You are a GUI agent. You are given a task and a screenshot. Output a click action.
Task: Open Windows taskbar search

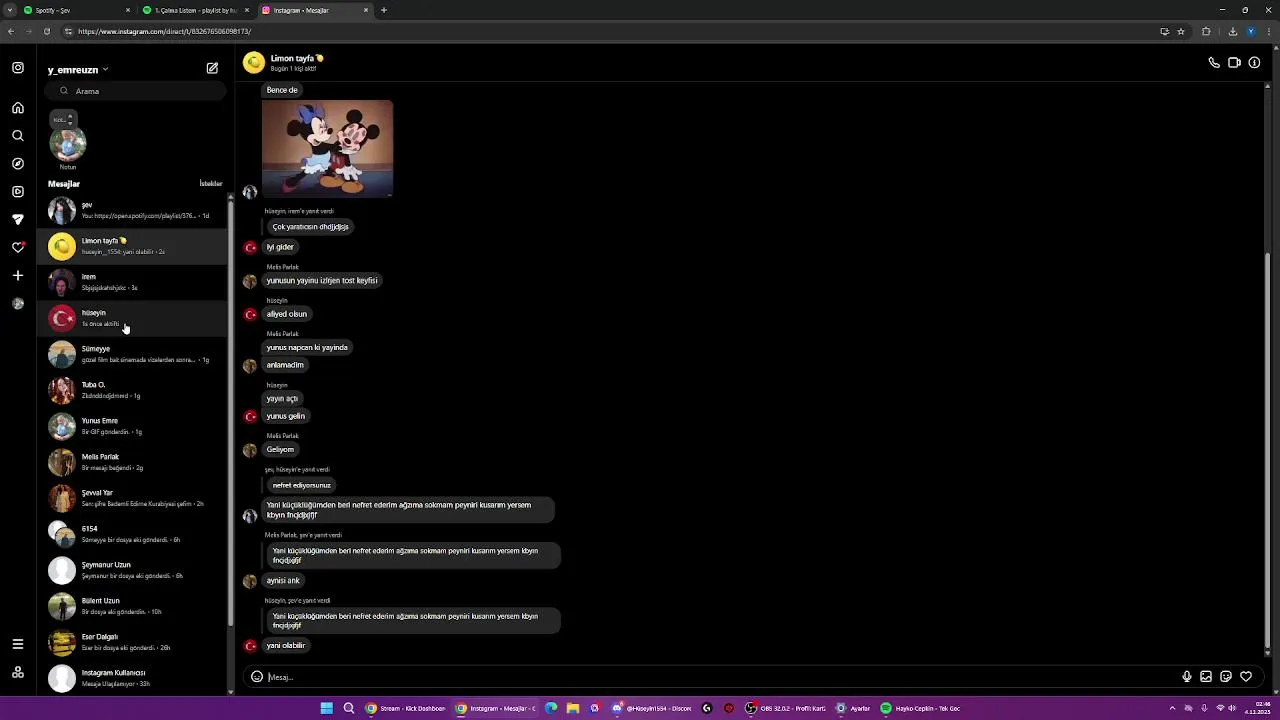[349, 708]
